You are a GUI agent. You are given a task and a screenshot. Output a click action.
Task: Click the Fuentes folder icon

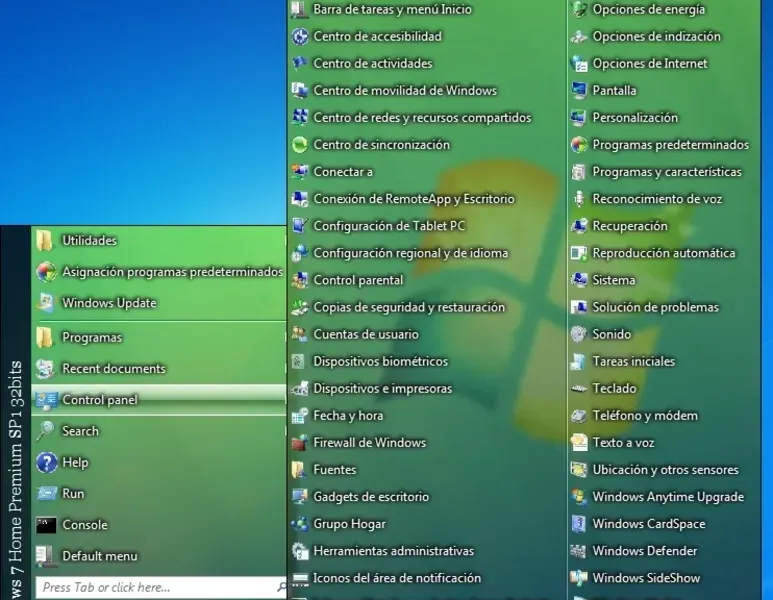pos(299,470)
